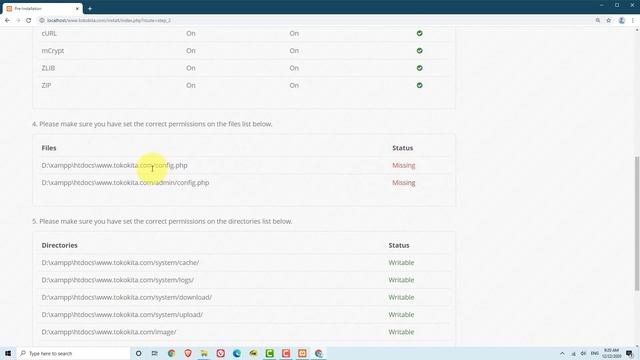
Task: Click the image/ directory path
Action: (109, 332)
